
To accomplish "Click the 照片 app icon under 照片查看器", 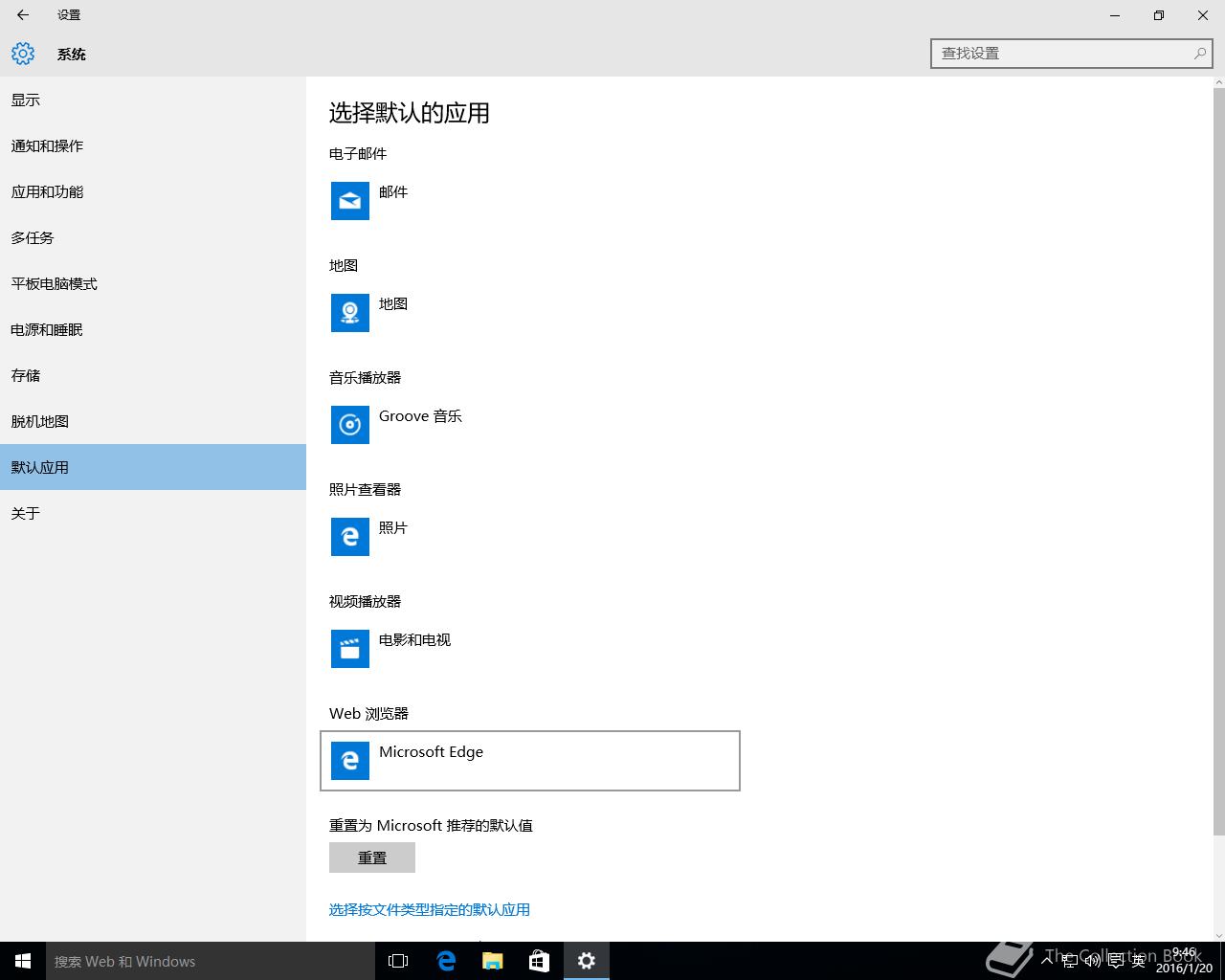I will 350,537.
